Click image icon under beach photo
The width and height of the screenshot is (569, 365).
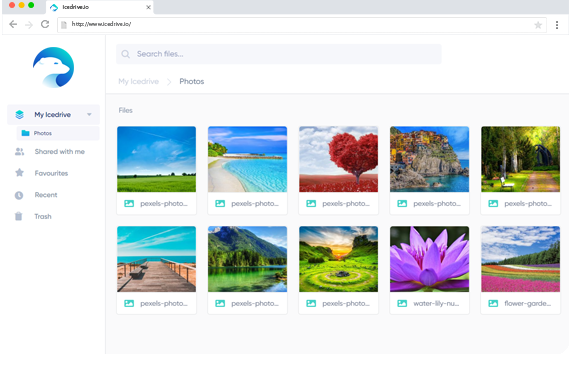coord(220,204)
